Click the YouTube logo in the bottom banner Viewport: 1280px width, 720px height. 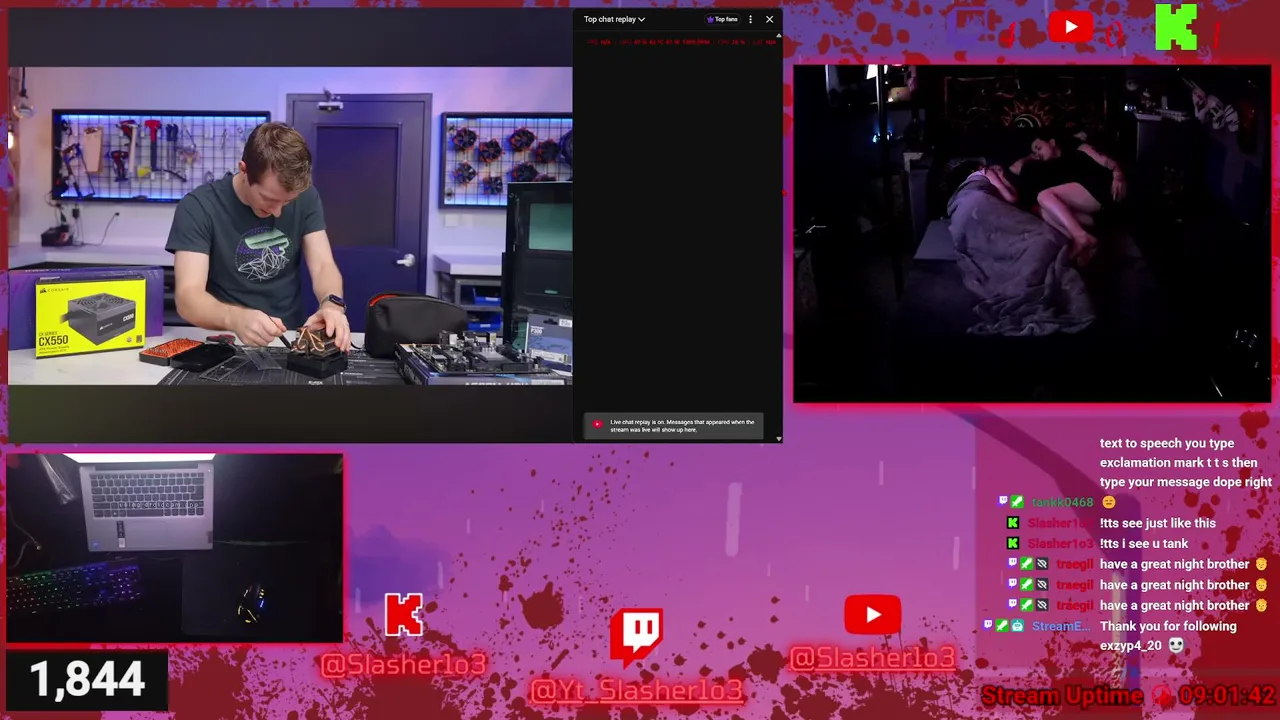(x=872, y=615)
